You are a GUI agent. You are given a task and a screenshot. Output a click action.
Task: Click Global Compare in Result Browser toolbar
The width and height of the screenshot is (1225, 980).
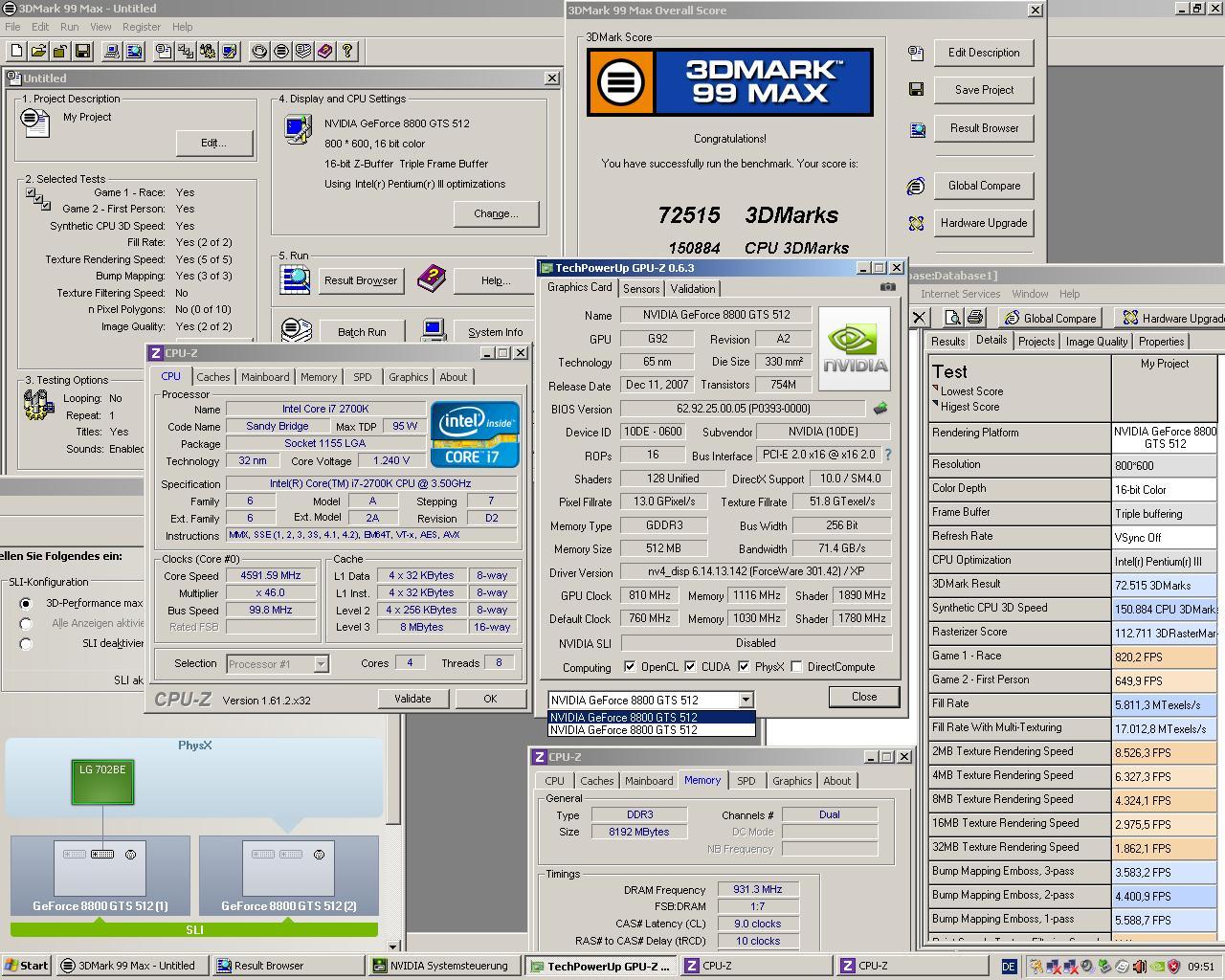point(1050,318)
